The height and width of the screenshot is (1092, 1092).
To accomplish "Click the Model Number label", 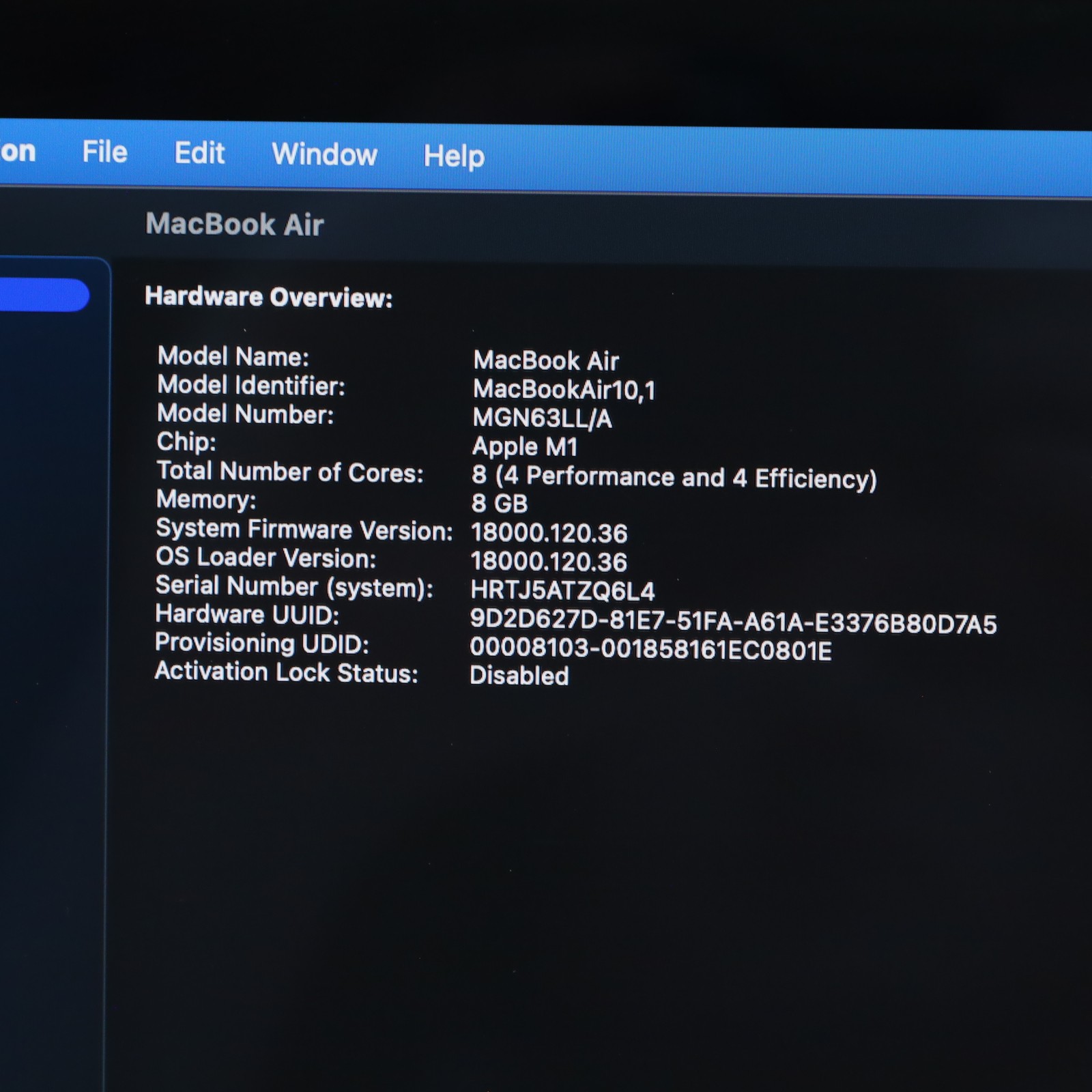I will [x=245, y=414].
